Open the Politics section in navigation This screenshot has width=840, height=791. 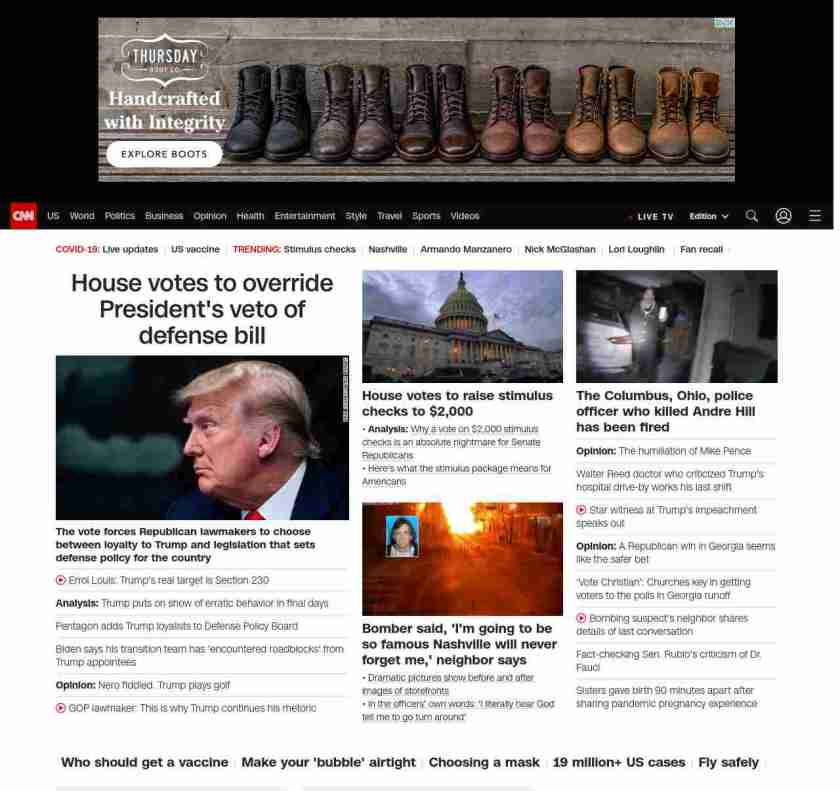(120, 216)
